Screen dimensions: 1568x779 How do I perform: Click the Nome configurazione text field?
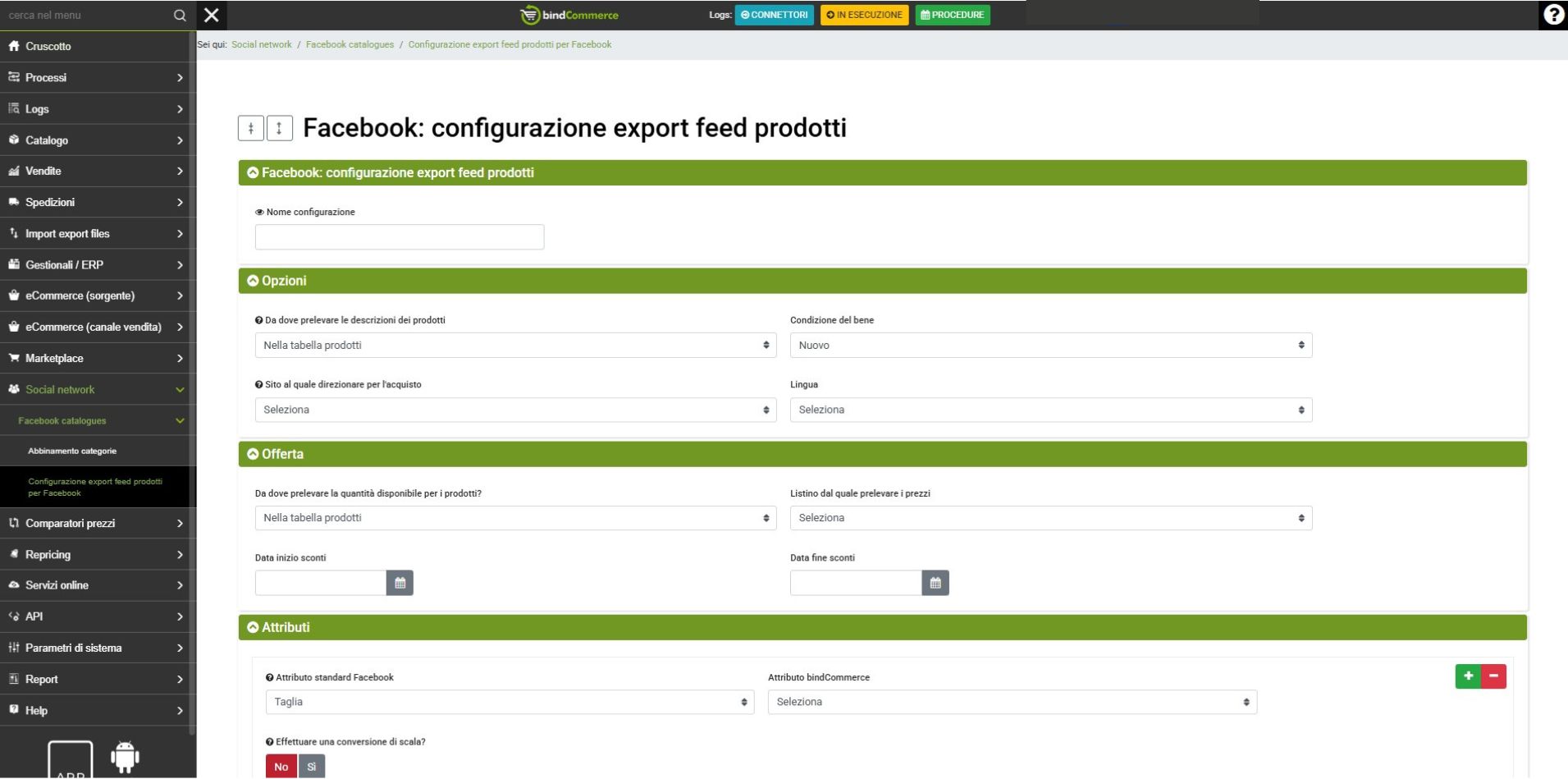pyautogui.click(x=400, y=237)
